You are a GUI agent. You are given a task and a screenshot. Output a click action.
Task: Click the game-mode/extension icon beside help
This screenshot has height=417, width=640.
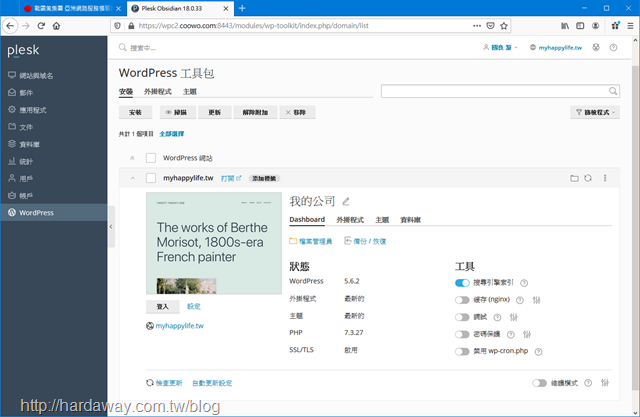(596, 48)
